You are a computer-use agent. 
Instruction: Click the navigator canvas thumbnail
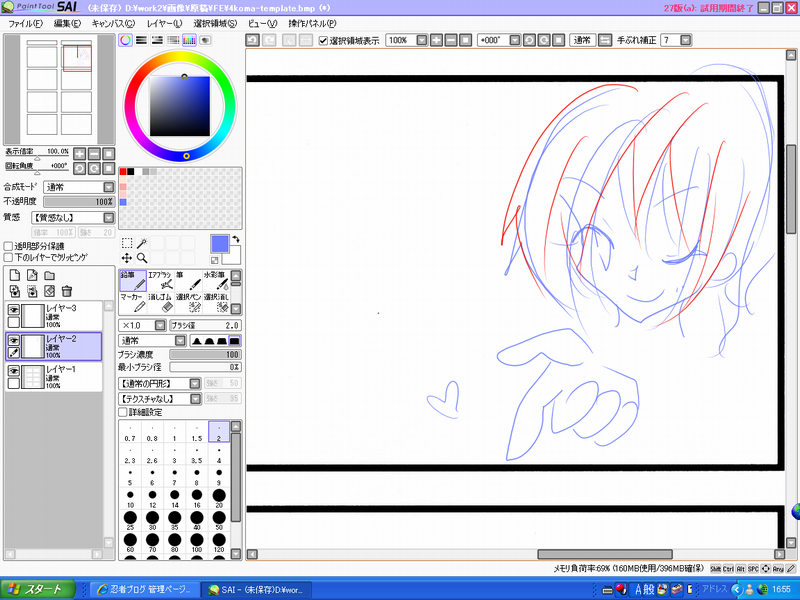pos(59,90)
